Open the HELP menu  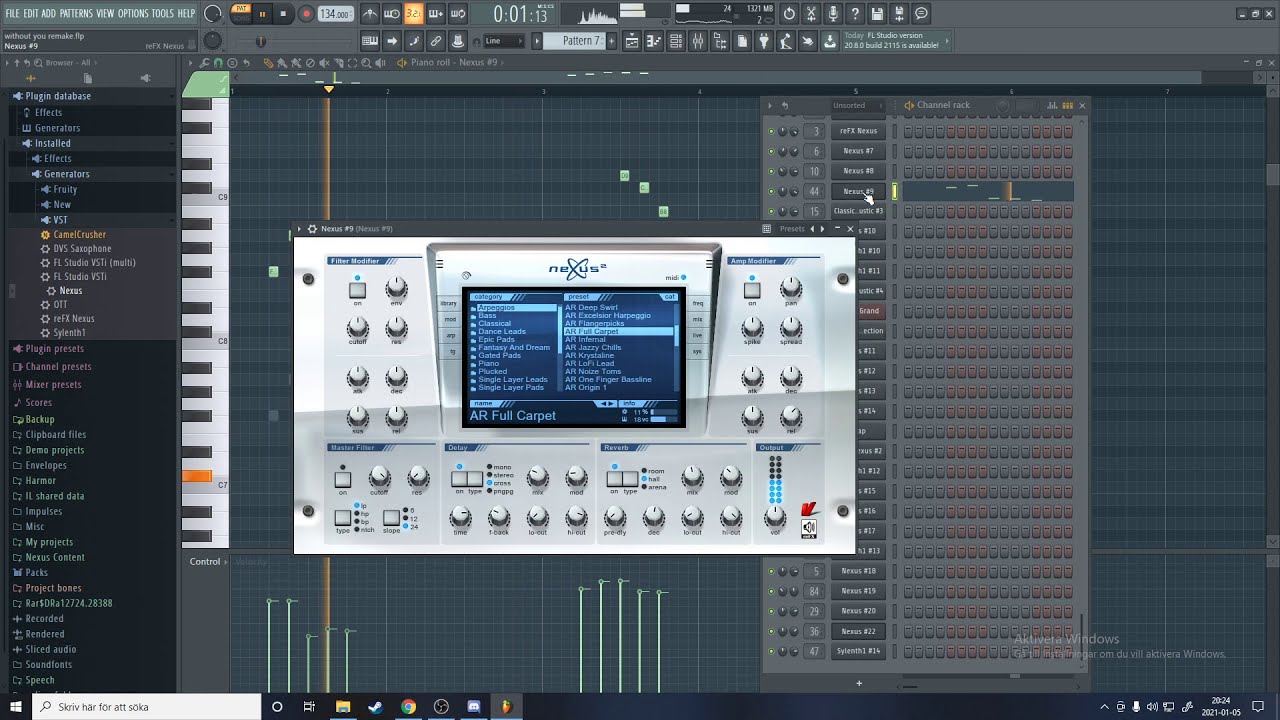(187, 14)
